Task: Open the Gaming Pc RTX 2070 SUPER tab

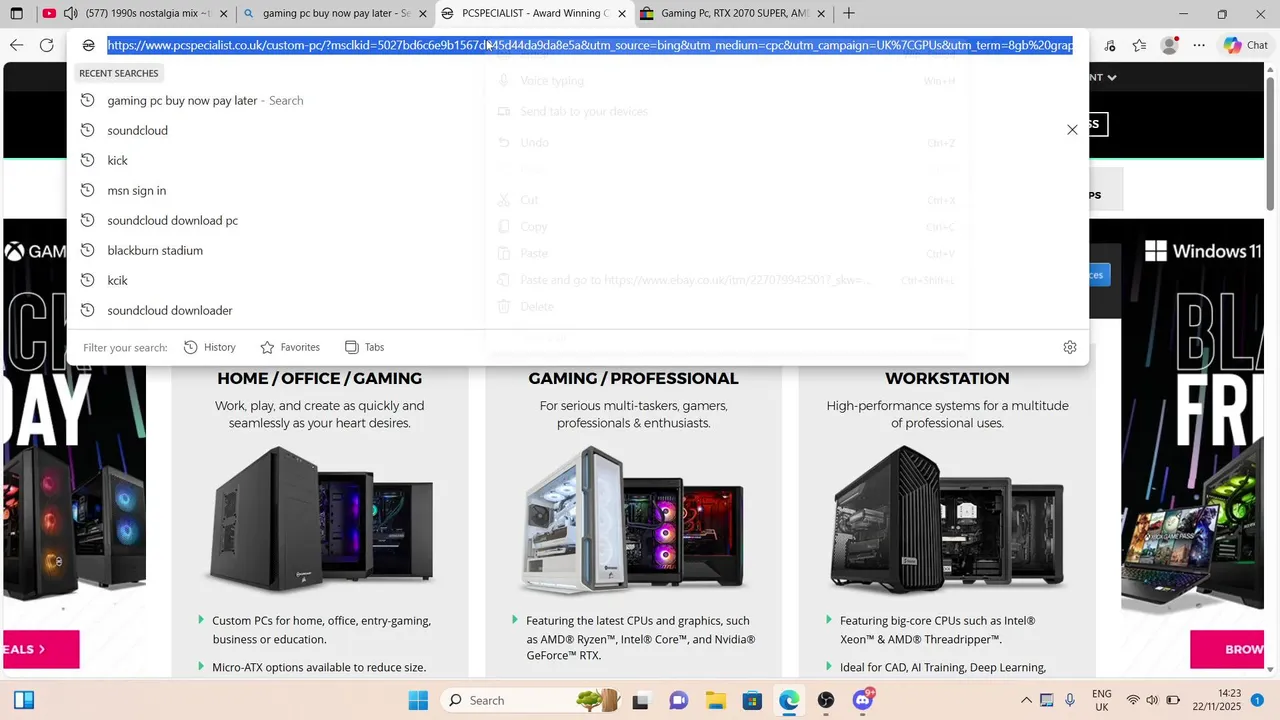Action: coord(735,14)
